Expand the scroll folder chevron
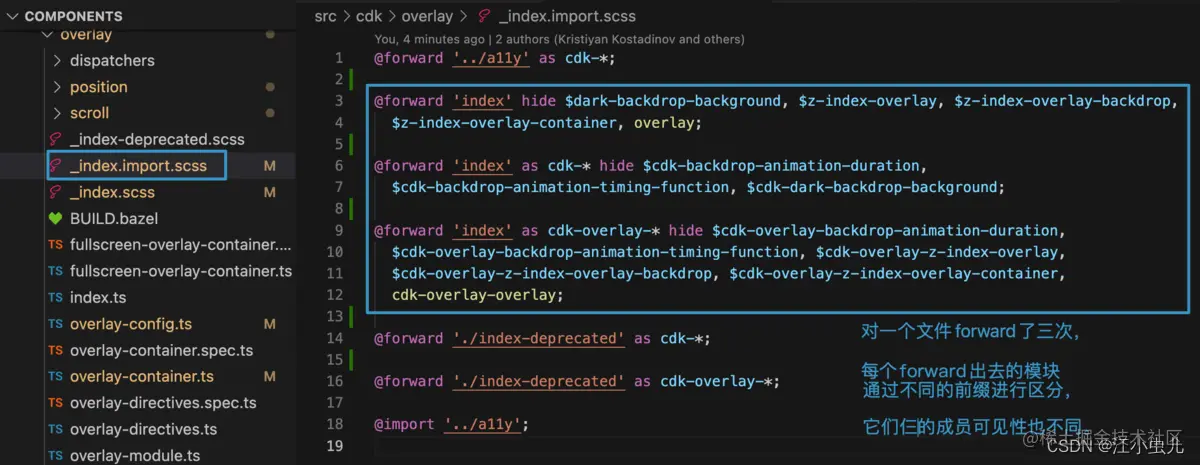1200x465 pixels. [57, 113]
